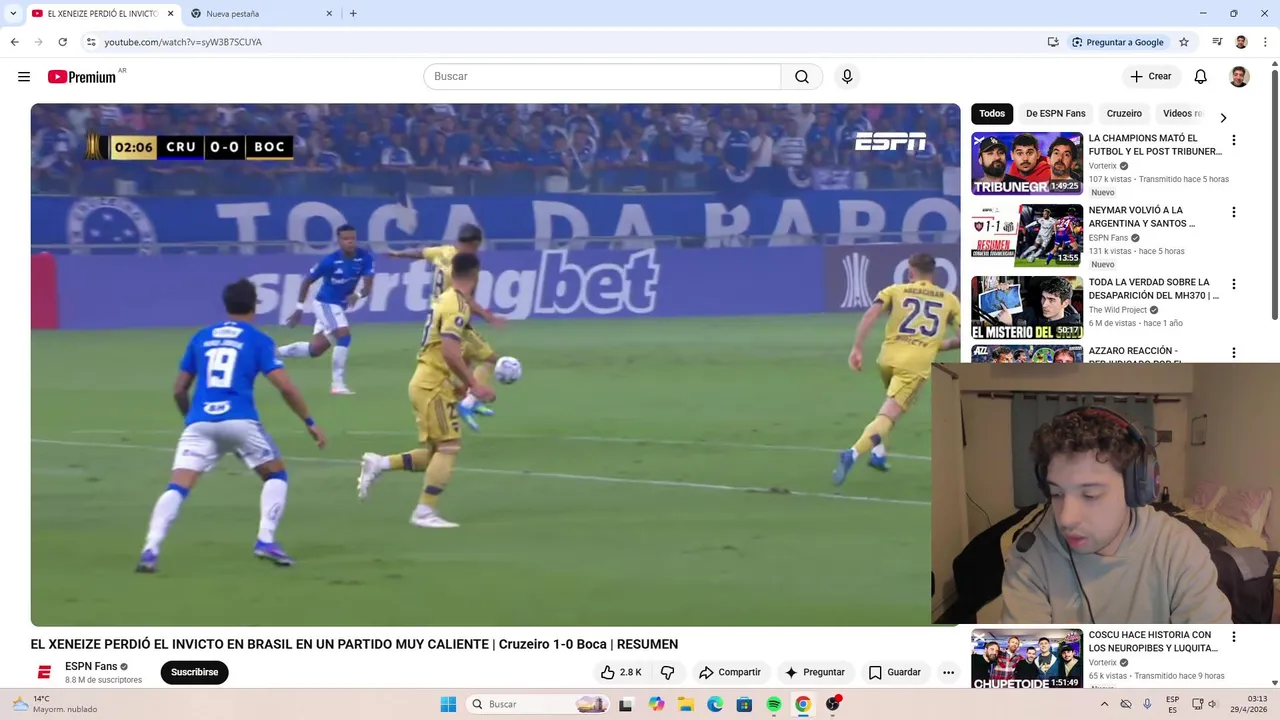Click the Compartir share button
The image size is (1280, 720).
(730, 672)
